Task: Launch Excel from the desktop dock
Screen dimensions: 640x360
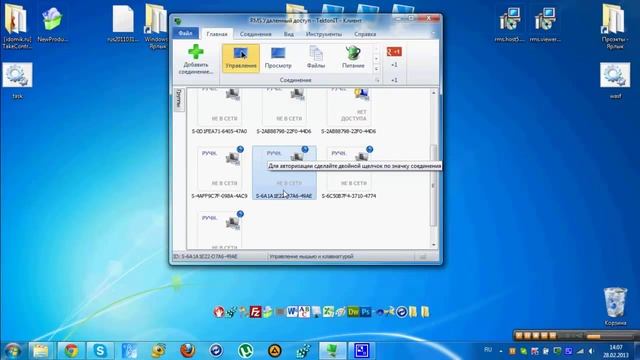Action: [x=329, y=312]
